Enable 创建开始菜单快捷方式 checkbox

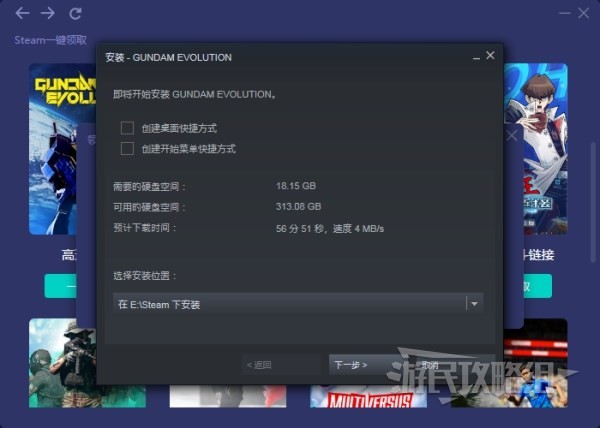pyautogui.click(x=127, y=148)
